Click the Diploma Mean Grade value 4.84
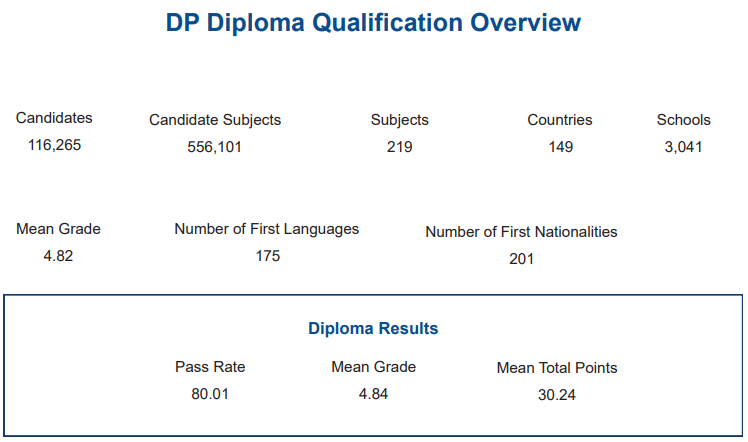748x442 pixels. 373,394
